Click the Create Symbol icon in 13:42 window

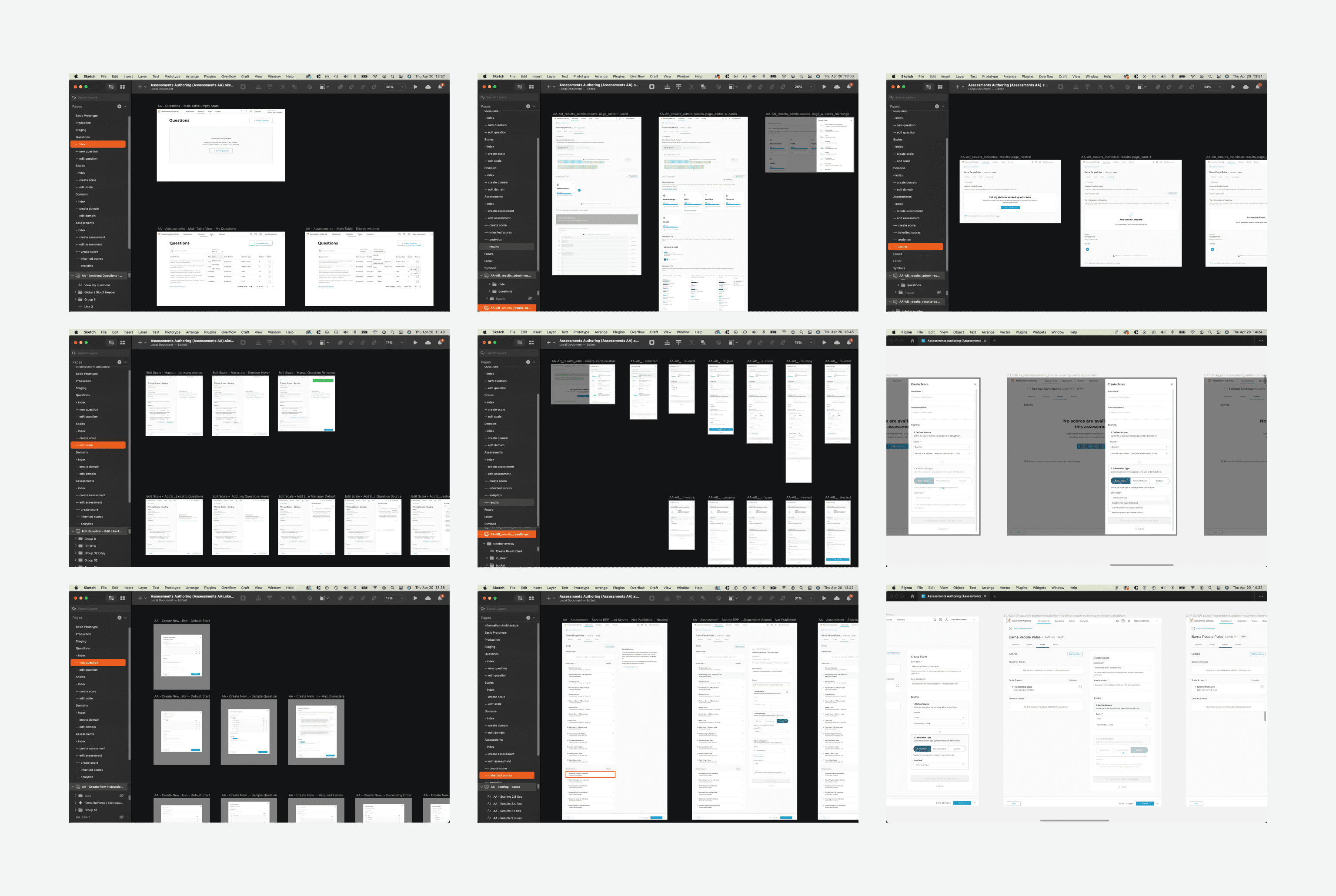click(x=652, y=598)
